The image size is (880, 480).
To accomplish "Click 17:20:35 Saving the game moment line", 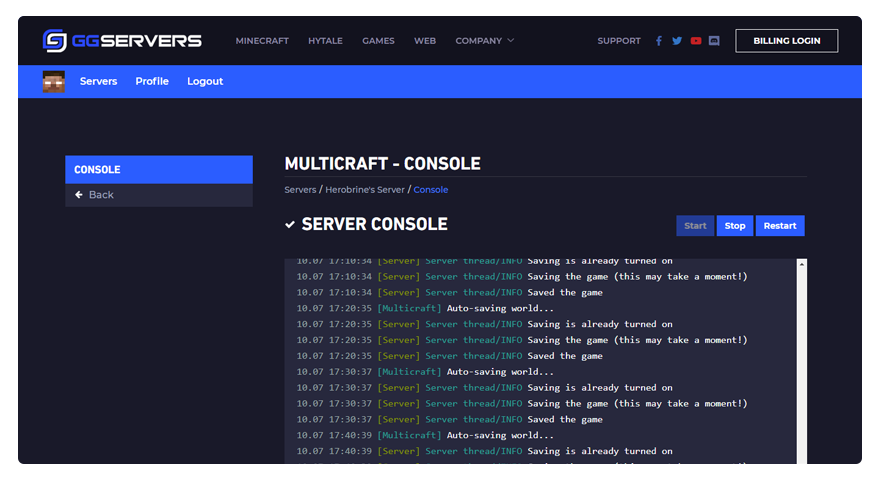I will [x=522, y=340].
